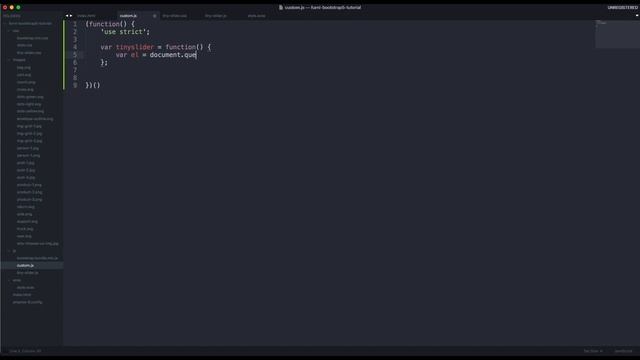The width and height of the screenshot is (640, 360).
Task: Click the tinyslider variable name
Action: coord(135,47)
